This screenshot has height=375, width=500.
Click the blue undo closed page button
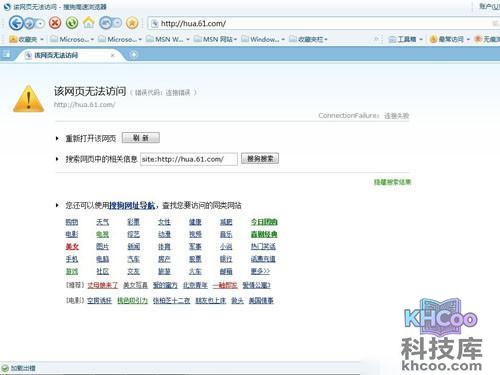pos(106,23)
